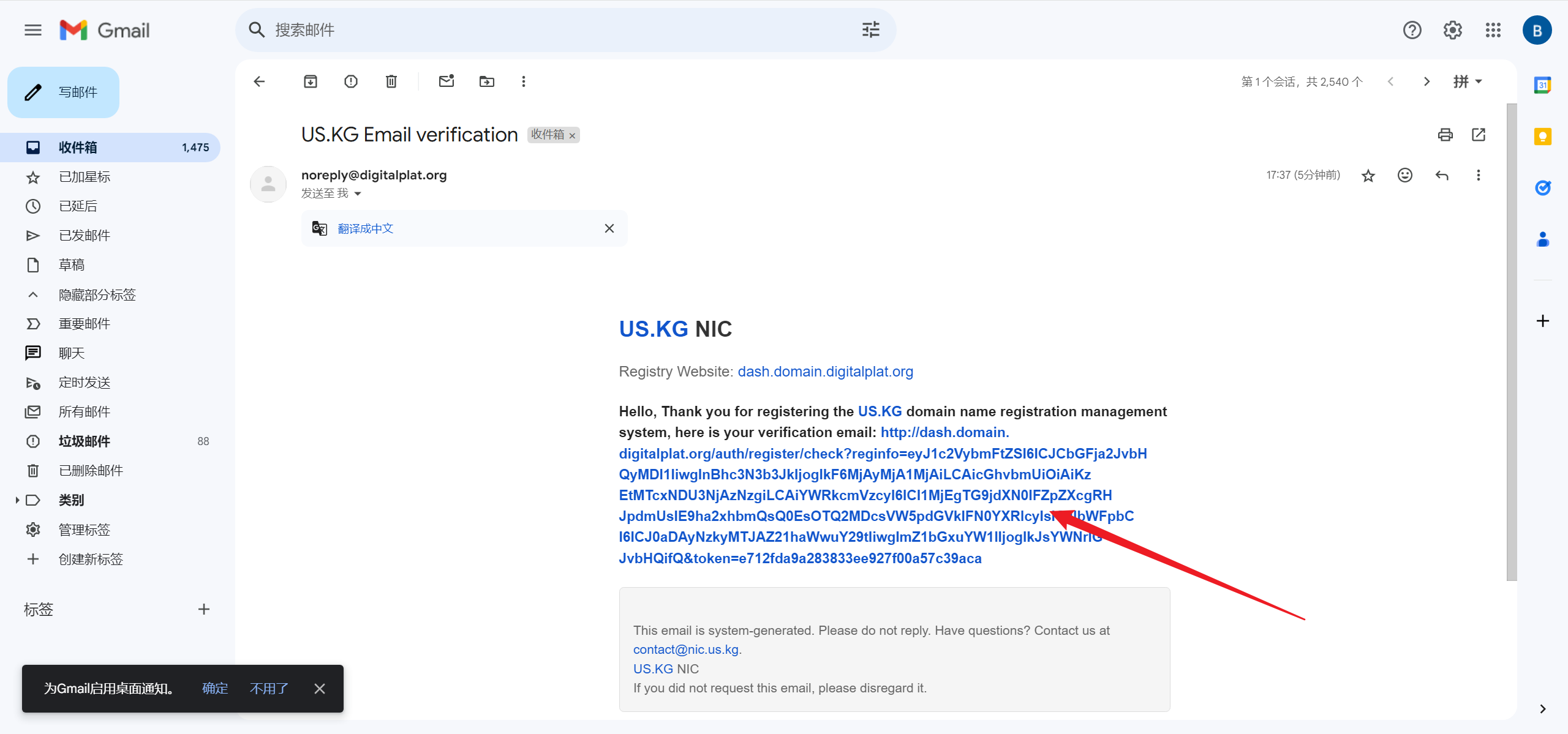Viewport: 1568px width, 734px height.
Task: Expand recipient details next to 发送至 我
Action: tap(358, 194)
